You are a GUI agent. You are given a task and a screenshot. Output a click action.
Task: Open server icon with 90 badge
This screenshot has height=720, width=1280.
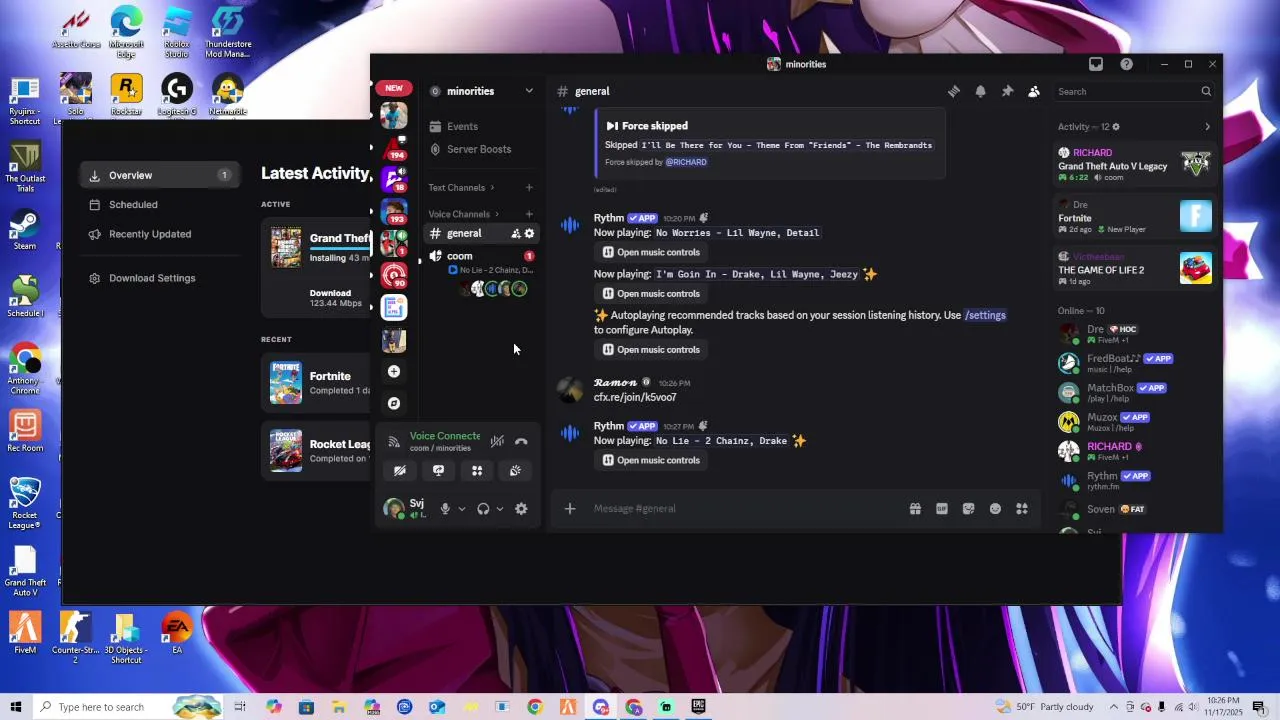click(394, 275)
